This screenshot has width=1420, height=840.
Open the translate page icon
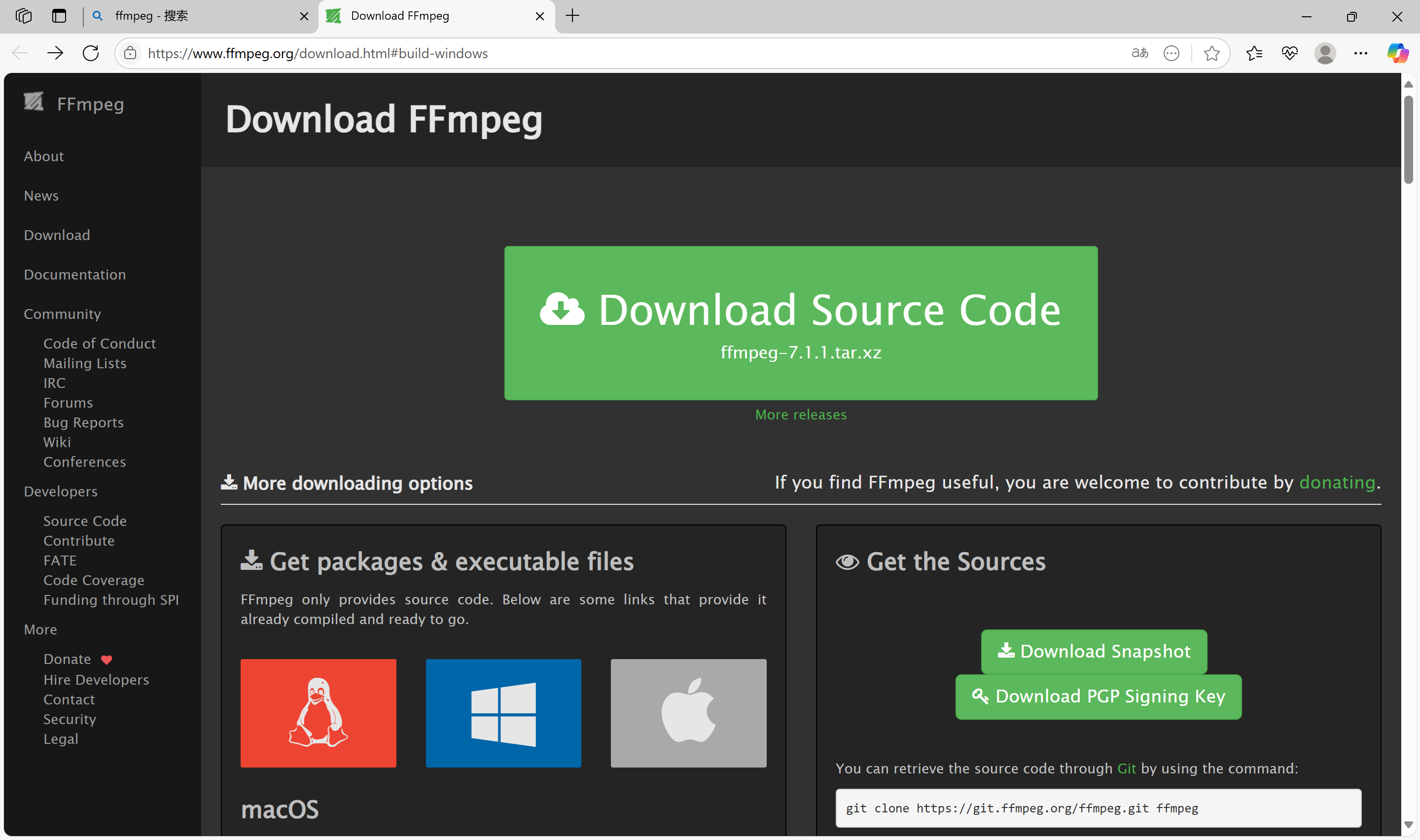point(1139,53)
